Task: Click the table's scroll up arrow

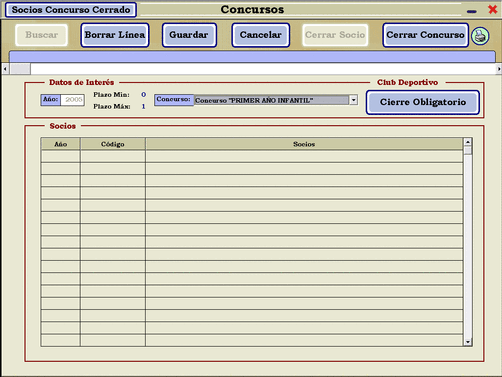Action: [x=468, y=142]
